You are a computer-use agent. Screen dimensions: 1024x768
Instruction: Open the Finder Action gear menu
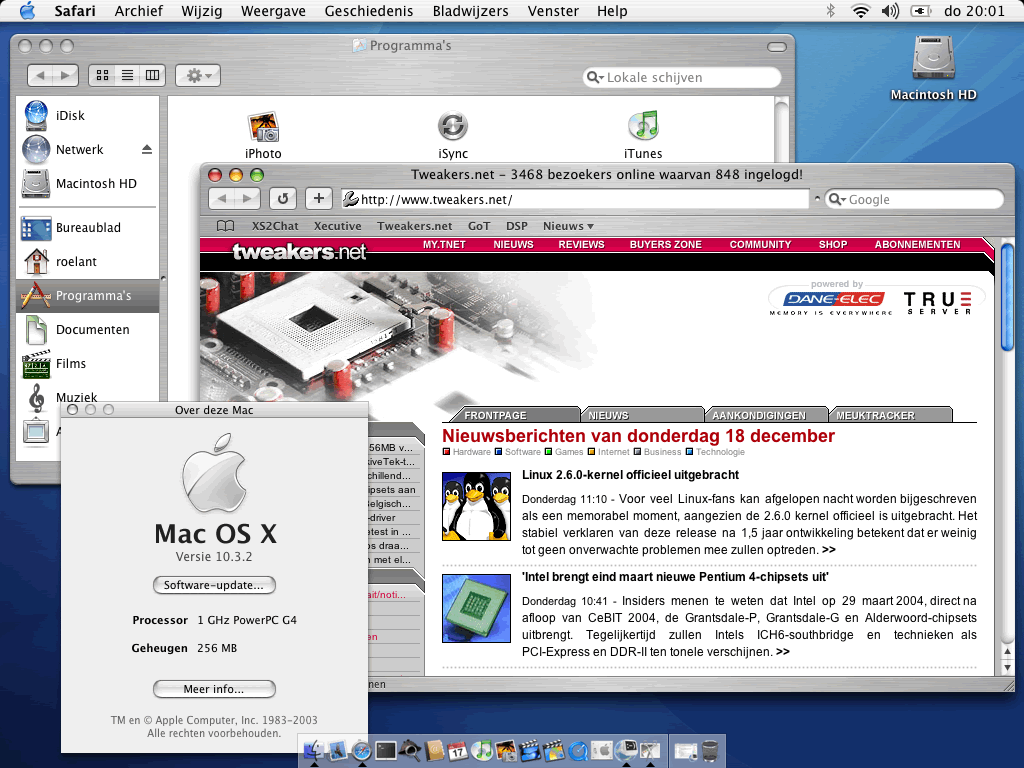pyautogui.click(x=198, y=75)
